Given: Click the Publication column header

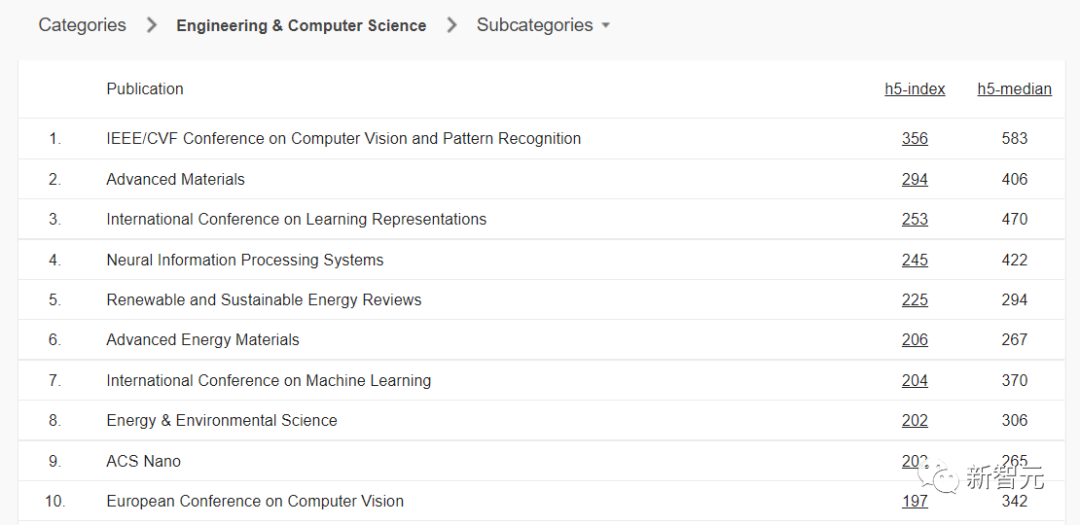Looking at the screenshot, I should click(145, 89).
